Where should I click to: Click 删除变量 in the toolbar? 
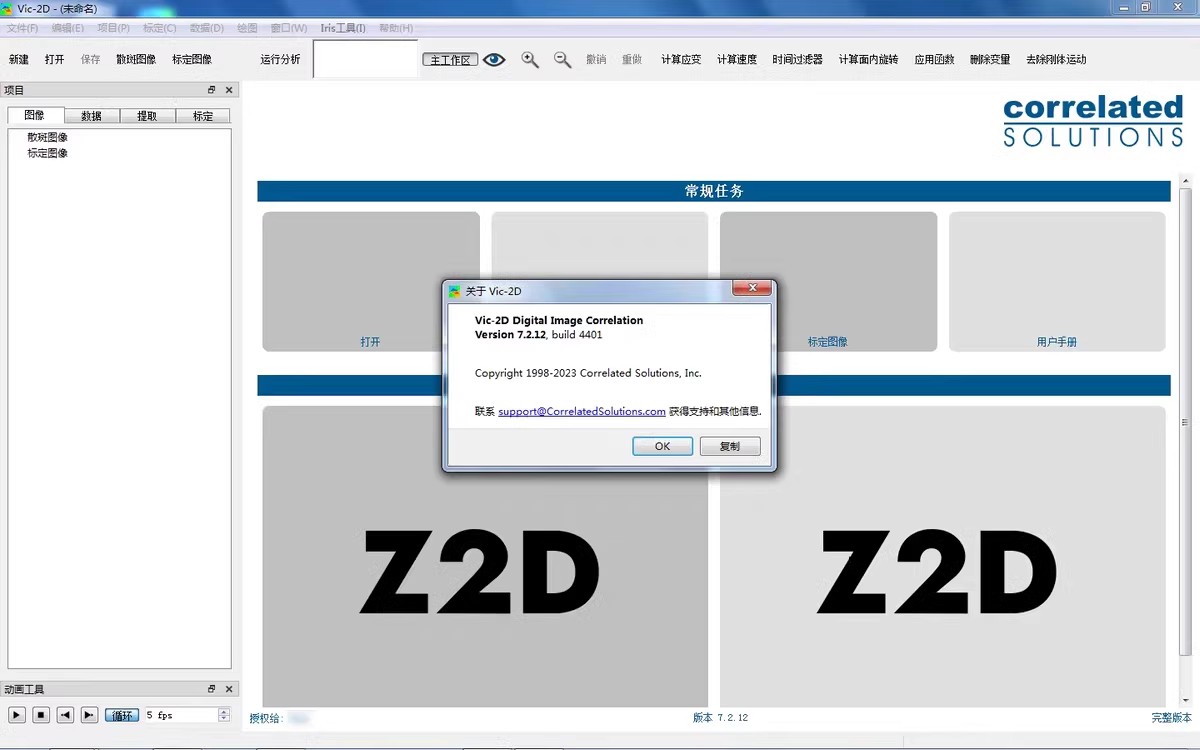pos(990,60)
